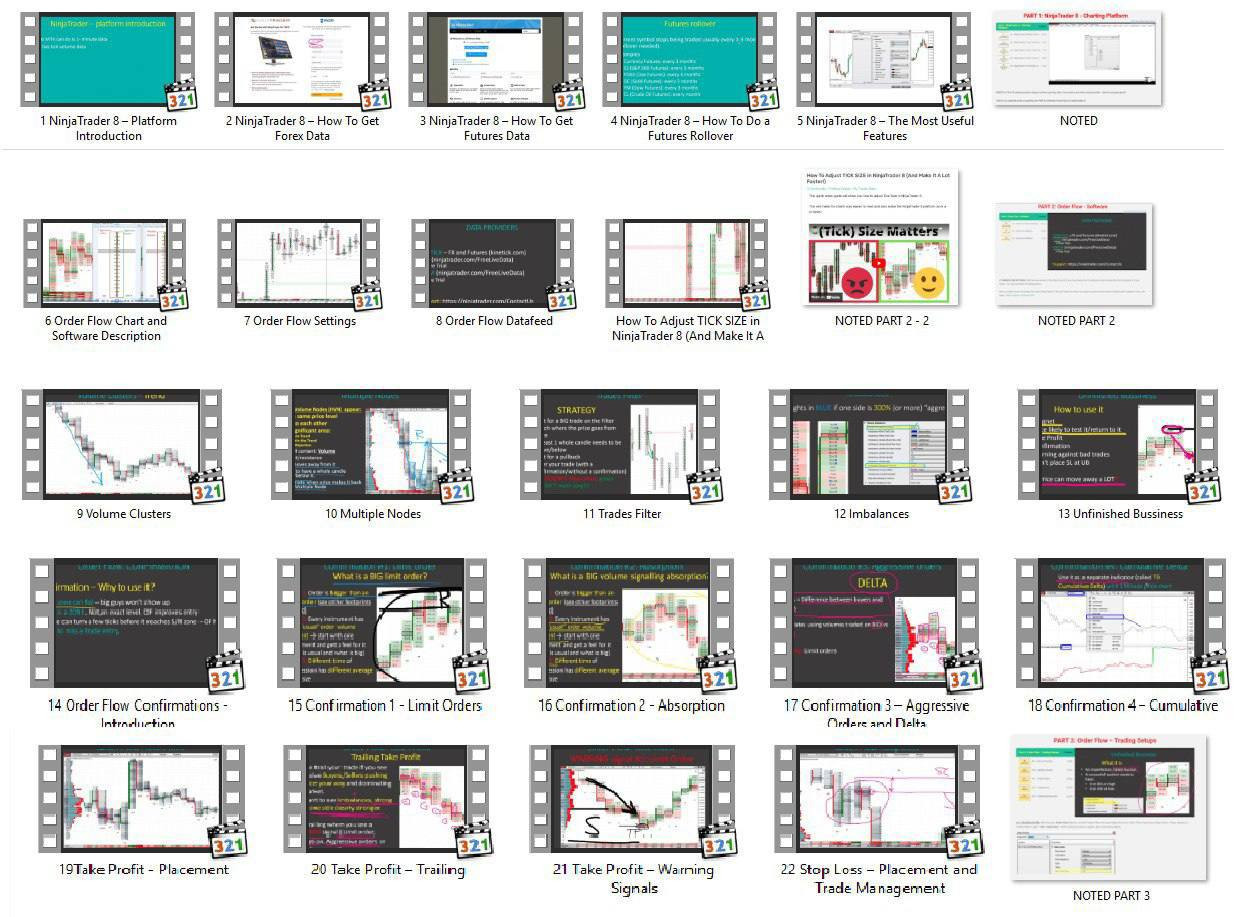Open Confirmation 2 - Absorption video

(631, 623)
